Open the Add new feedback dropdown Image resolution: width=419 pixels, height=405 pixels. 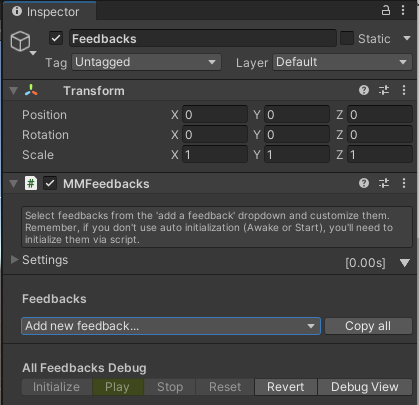pyautogui.click(x=171, y=326)
